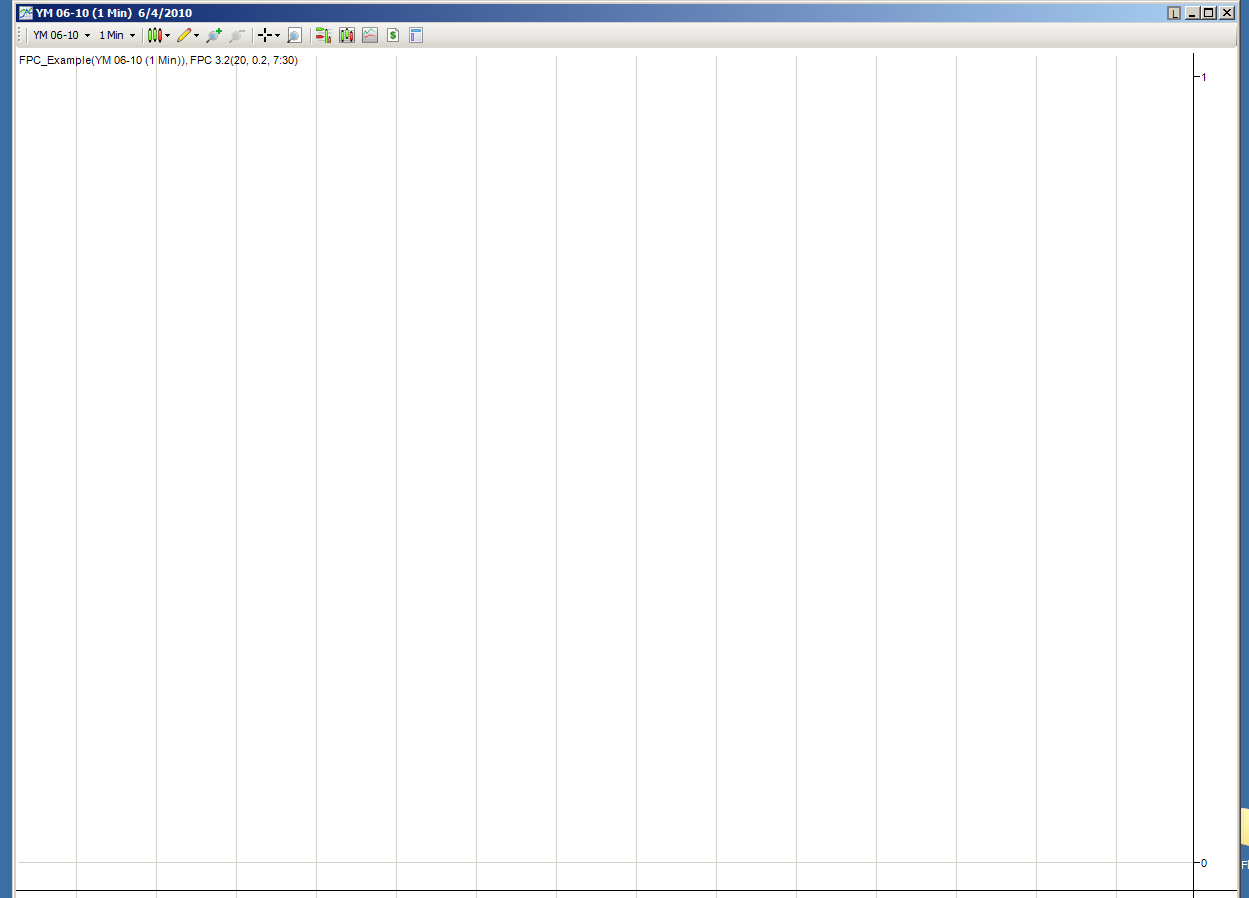Minimize the YM 06-10 chart window
The image size is (1249, 898).
(x=1192, y=13)
